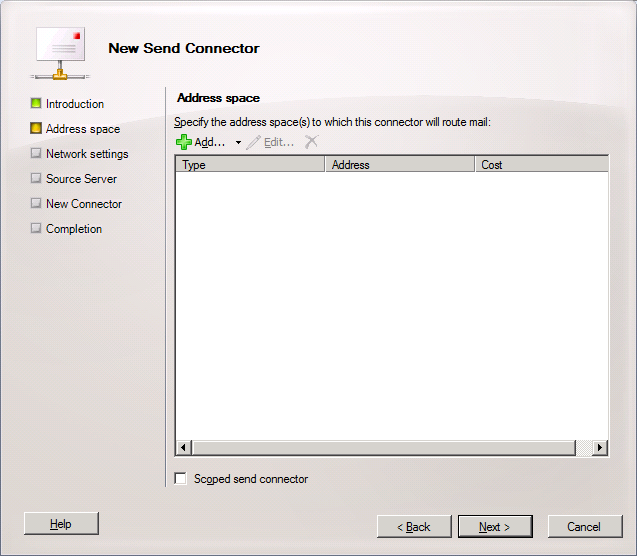Screen dimensions: 637x556
Task: Click the Send Connector envelope wizard icon
Action: tap(61, 50)
